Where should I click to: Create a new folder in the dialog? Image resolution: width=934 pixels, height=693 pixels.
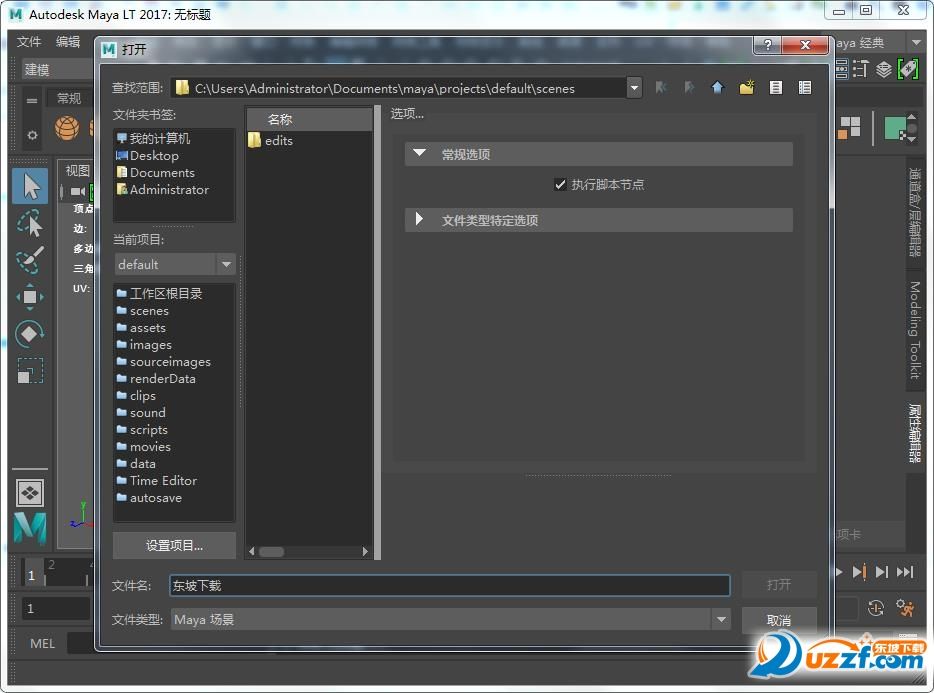point(747,88)
